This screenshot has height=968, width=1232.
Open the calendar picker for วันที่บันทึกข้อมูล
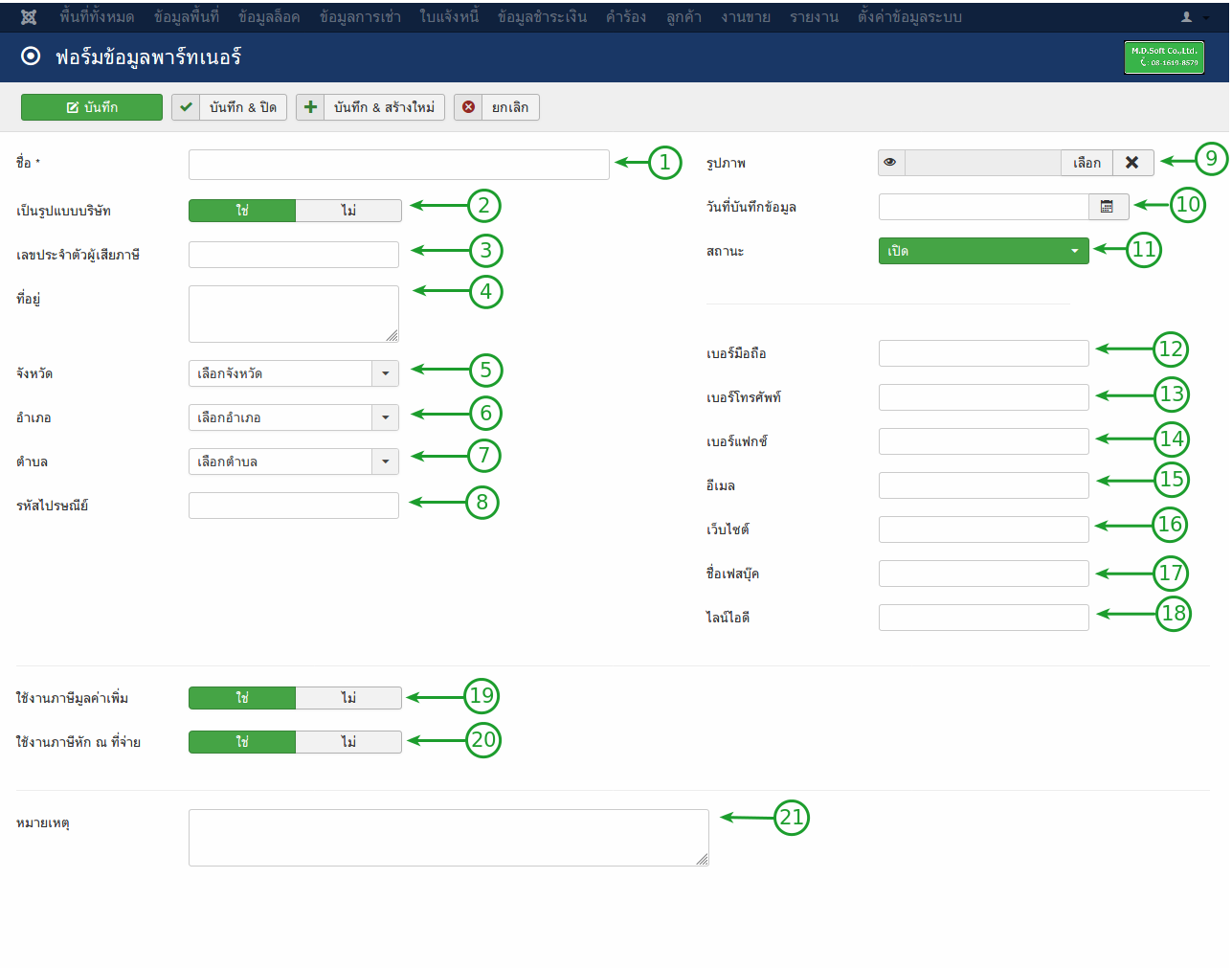pos(1108,207)
